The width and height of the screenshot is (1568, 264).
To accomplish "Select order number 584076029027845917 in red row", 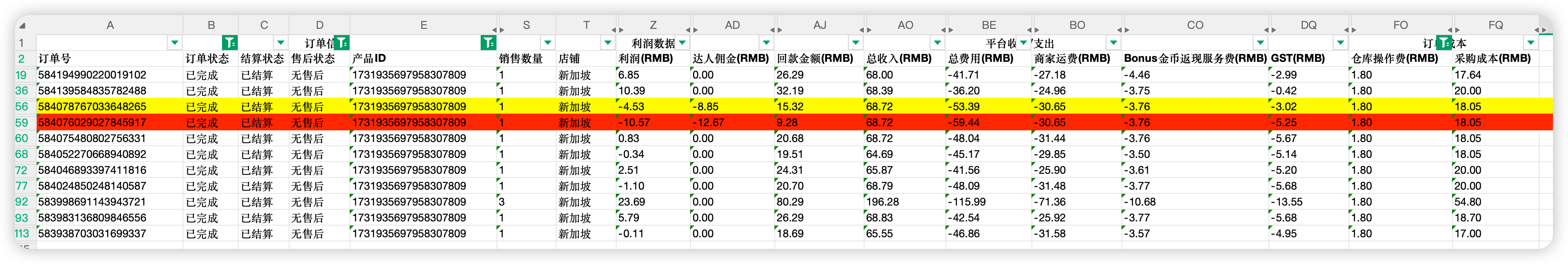I will coord(110,122).
